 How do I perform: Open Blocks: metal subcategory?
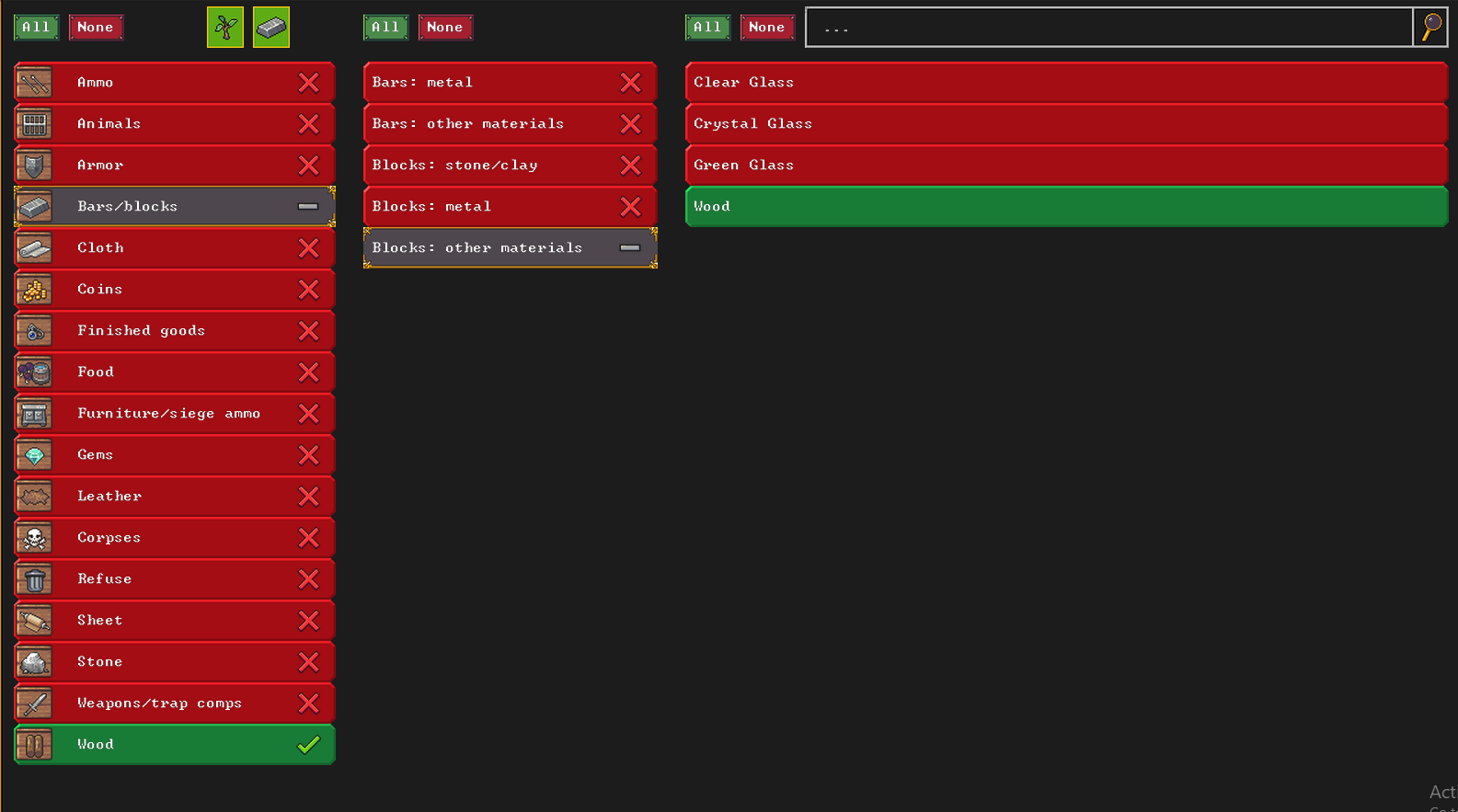(x=511, y=207)
